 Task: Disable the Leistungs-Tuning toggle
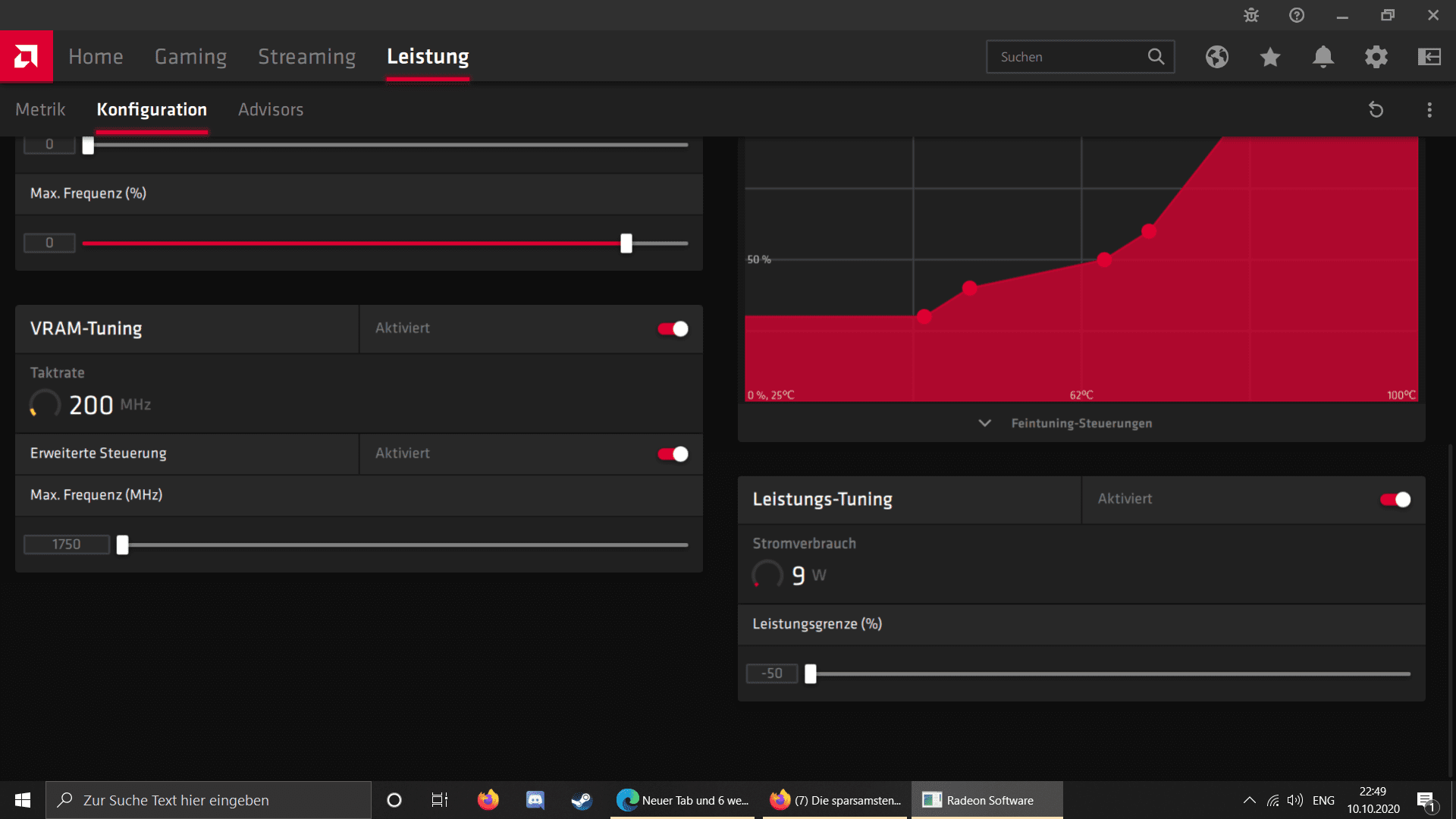(1395, 499)
